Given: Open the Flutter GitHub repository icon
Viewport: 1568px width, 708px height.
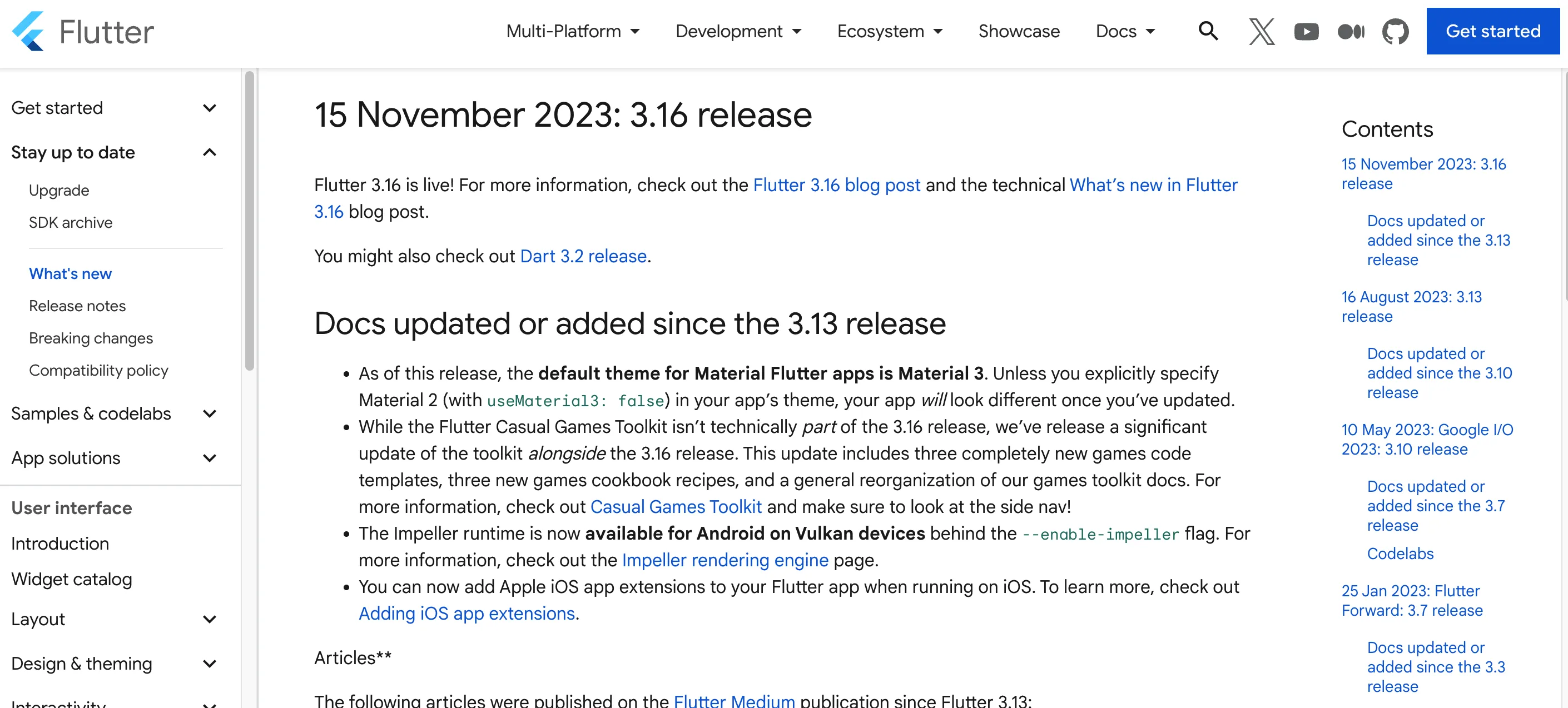Looking at the screenshot, I should point(1395,31).
